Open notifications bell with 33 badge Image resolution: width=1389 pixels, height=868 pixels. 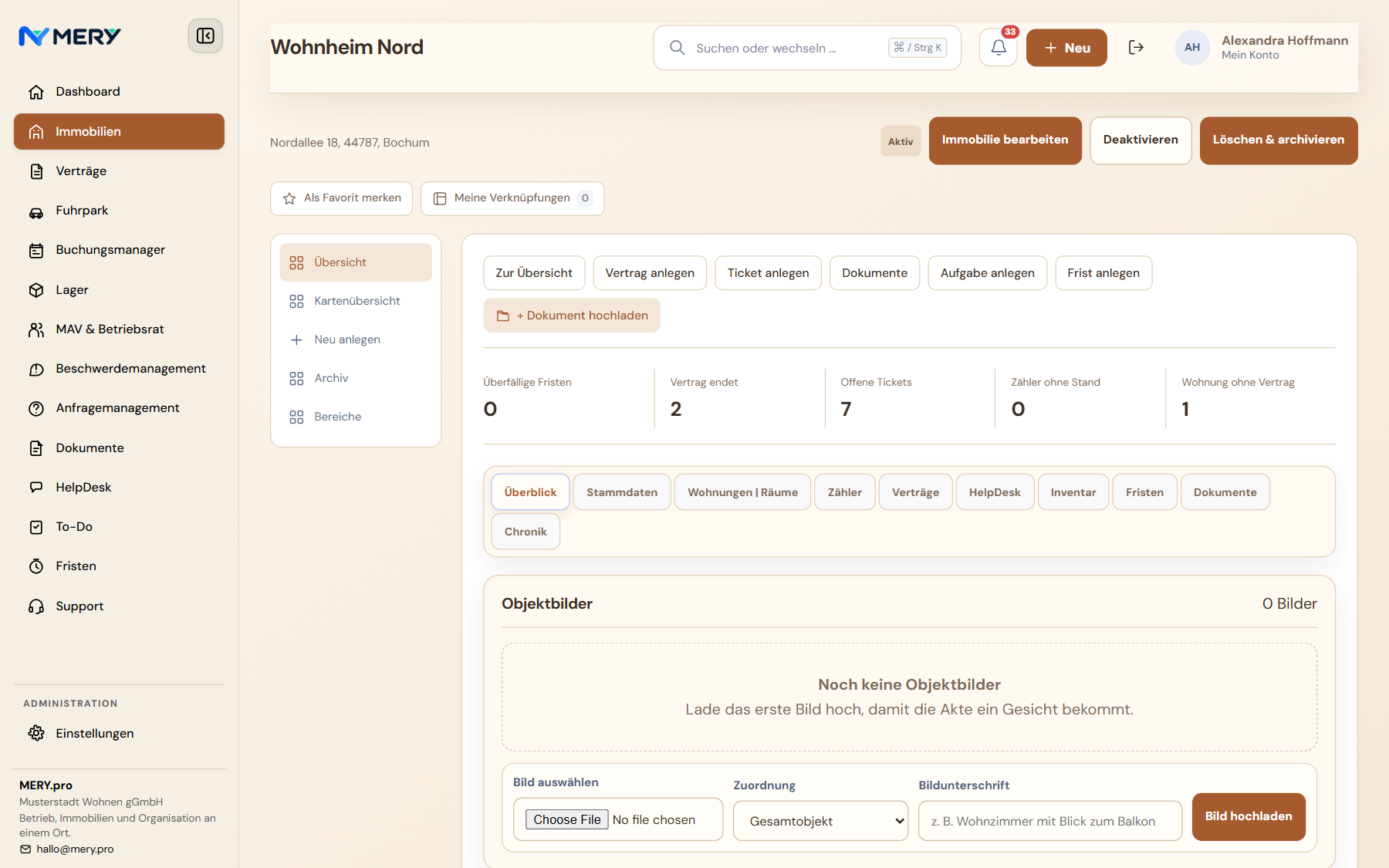coord(999,48)
